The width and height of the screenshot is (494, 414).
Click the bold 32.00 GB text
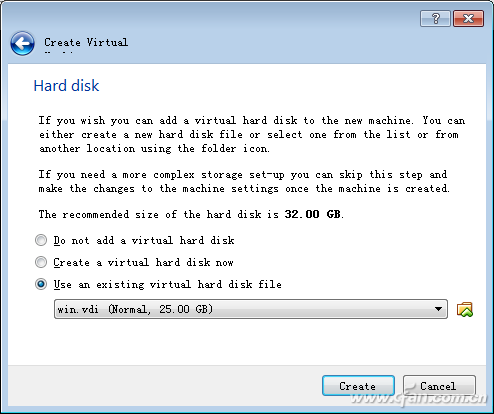coord(312,214)
